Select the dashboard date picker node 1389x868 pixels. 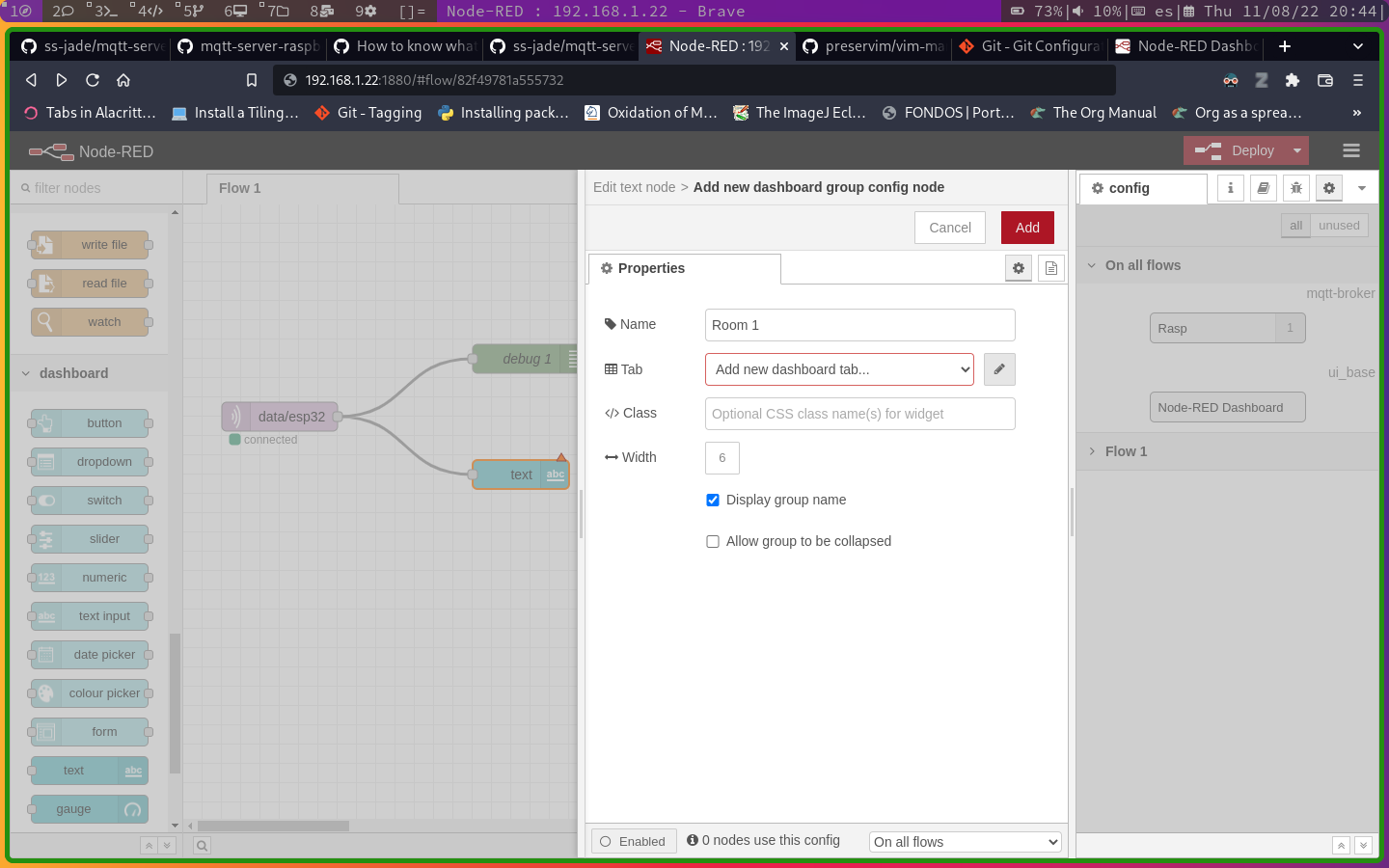pyautogui.click(x=90, y=655)
